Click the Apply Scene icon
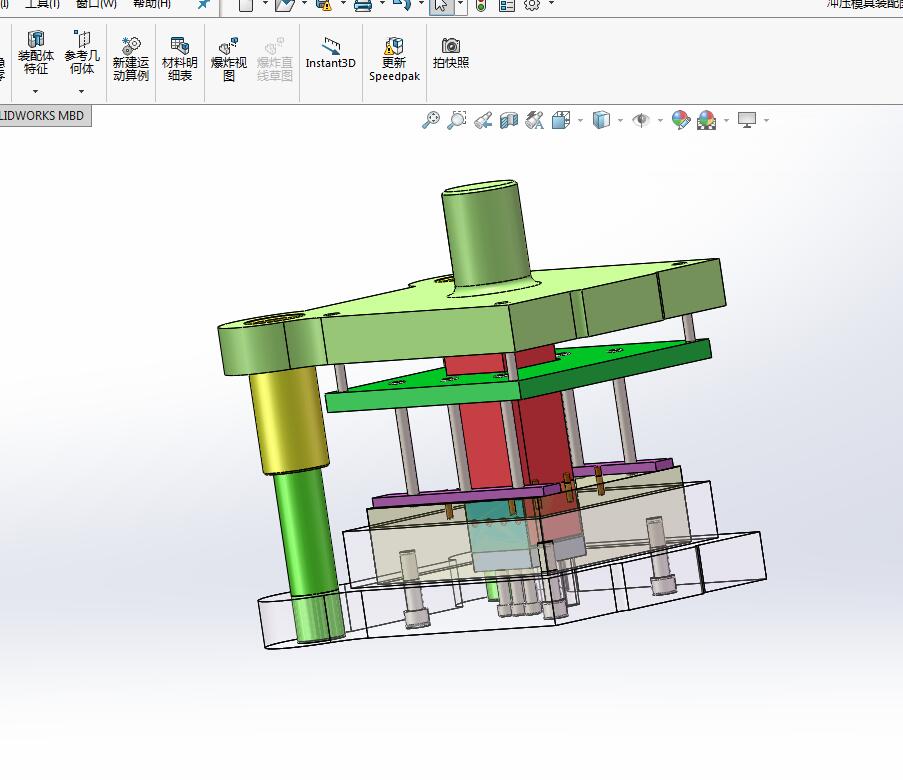 point(707,120)
